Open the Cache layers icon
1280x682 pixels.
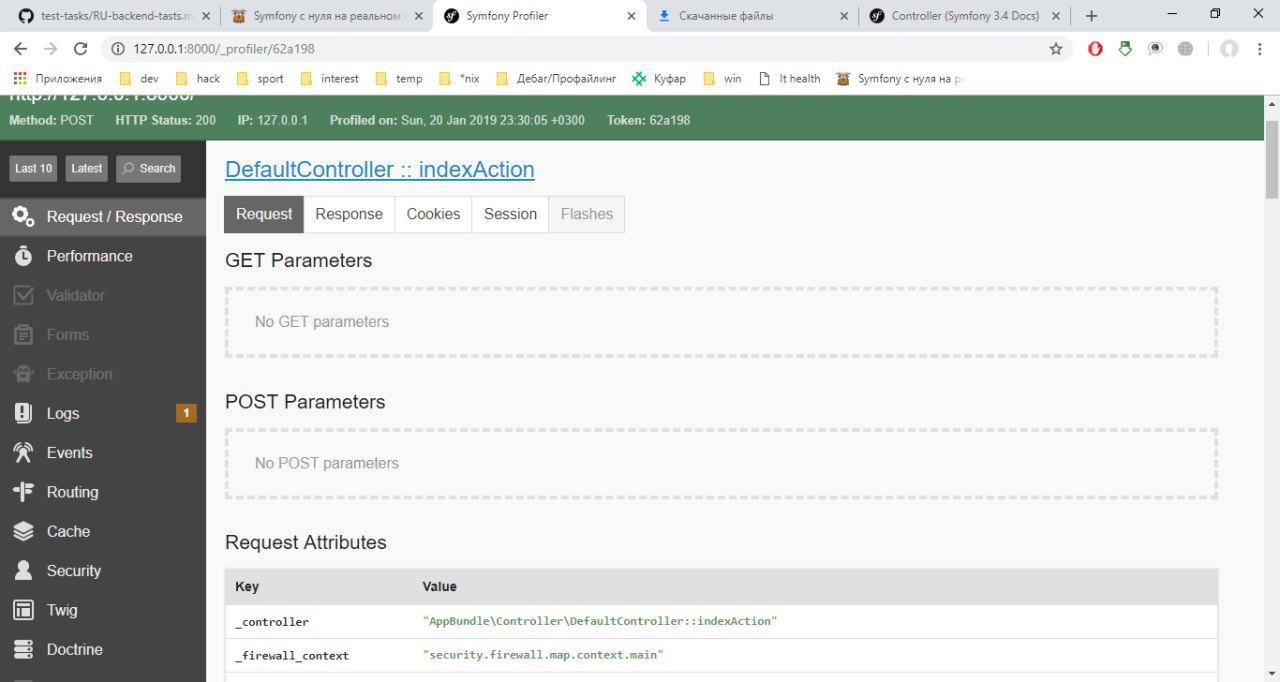click(x=23, y=531)
